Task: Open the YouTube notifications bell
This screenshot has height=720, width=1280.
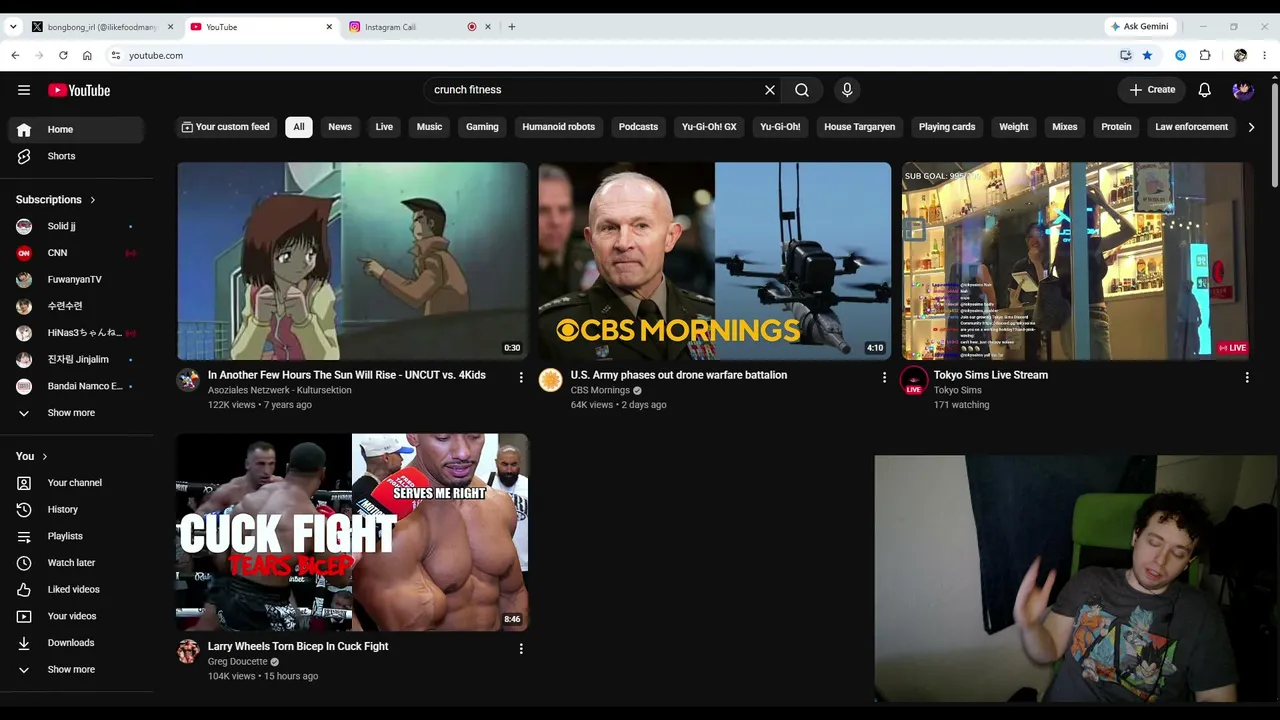Action: (1205, 90)
